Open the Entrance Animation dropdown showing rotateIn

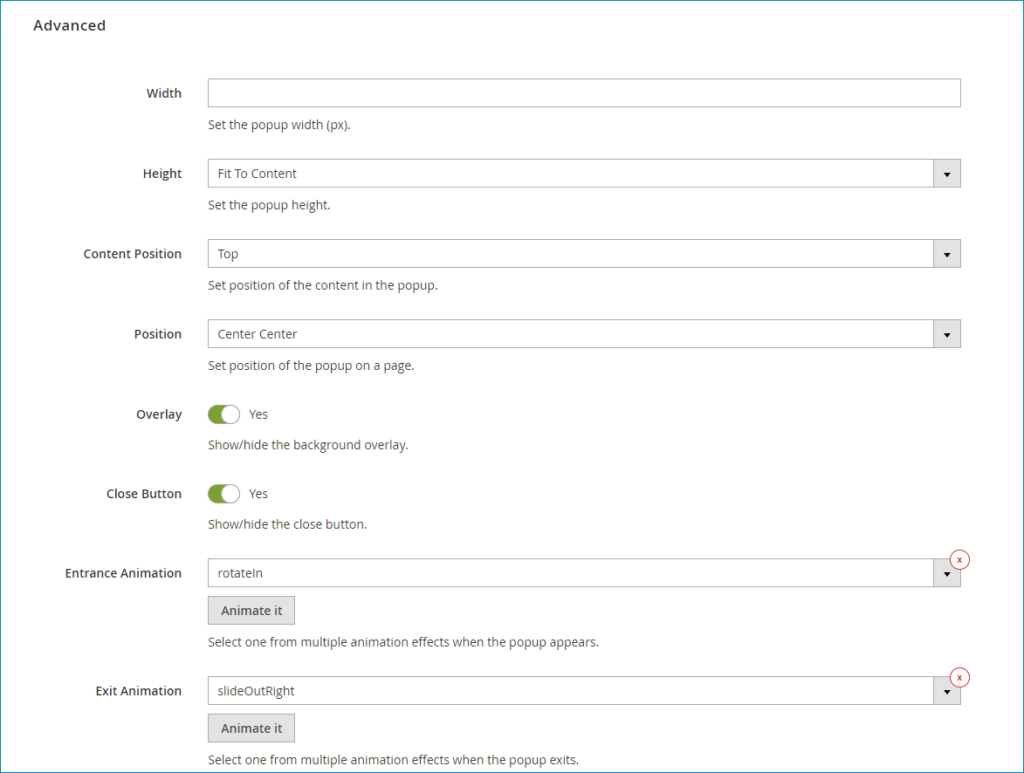(584, 573)
